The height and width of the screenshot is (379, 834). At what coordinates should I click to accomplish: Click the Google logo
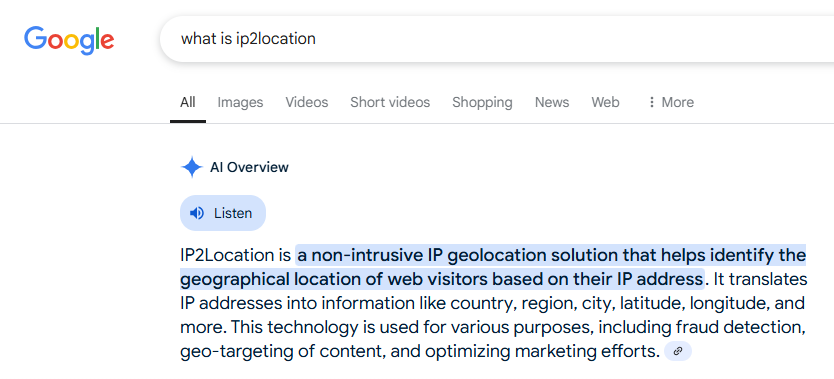pyautogui.click(x=69, y=40)
